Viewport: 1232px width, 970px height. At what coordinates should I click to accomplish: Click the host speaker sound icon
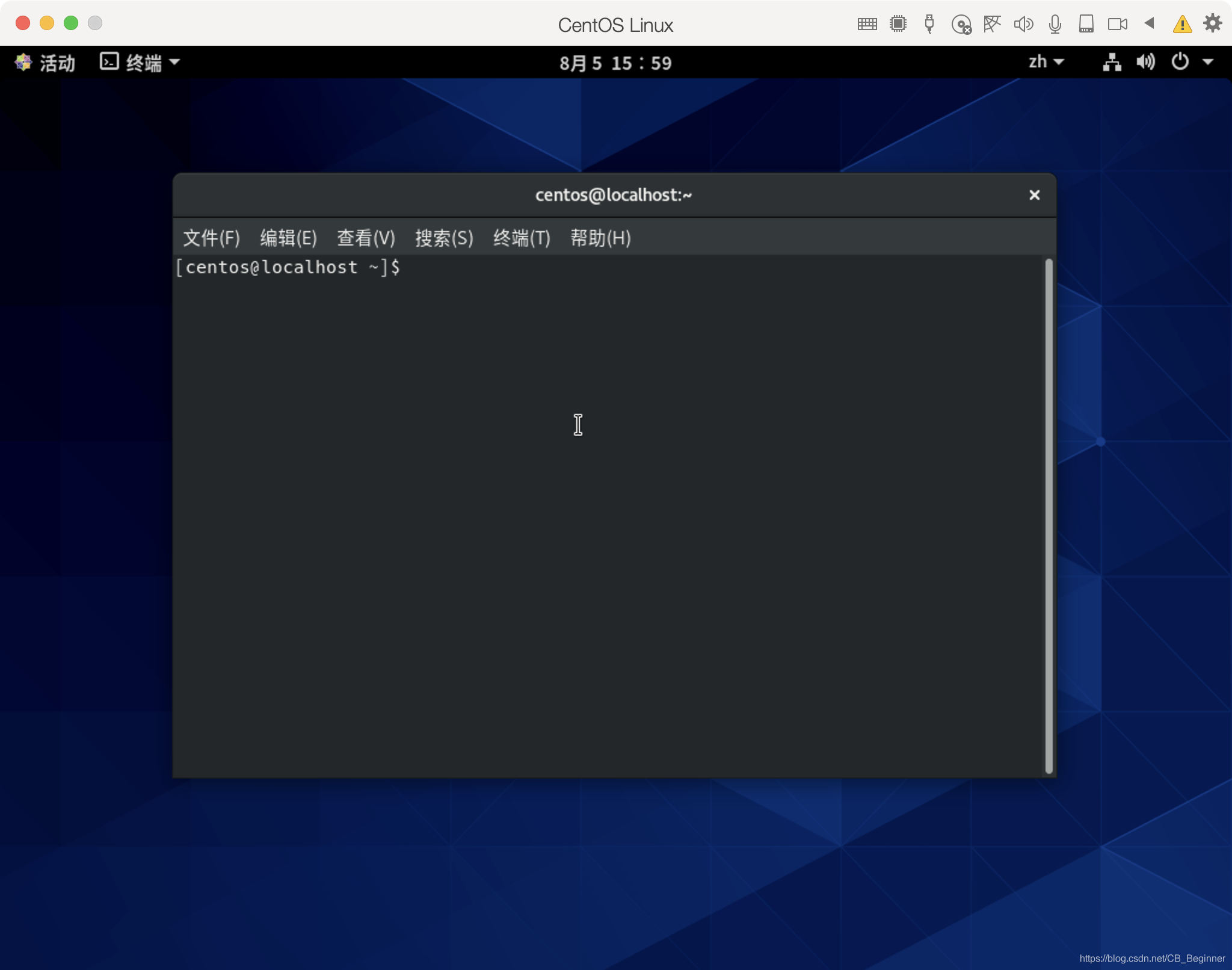[x=1023, y=24]
